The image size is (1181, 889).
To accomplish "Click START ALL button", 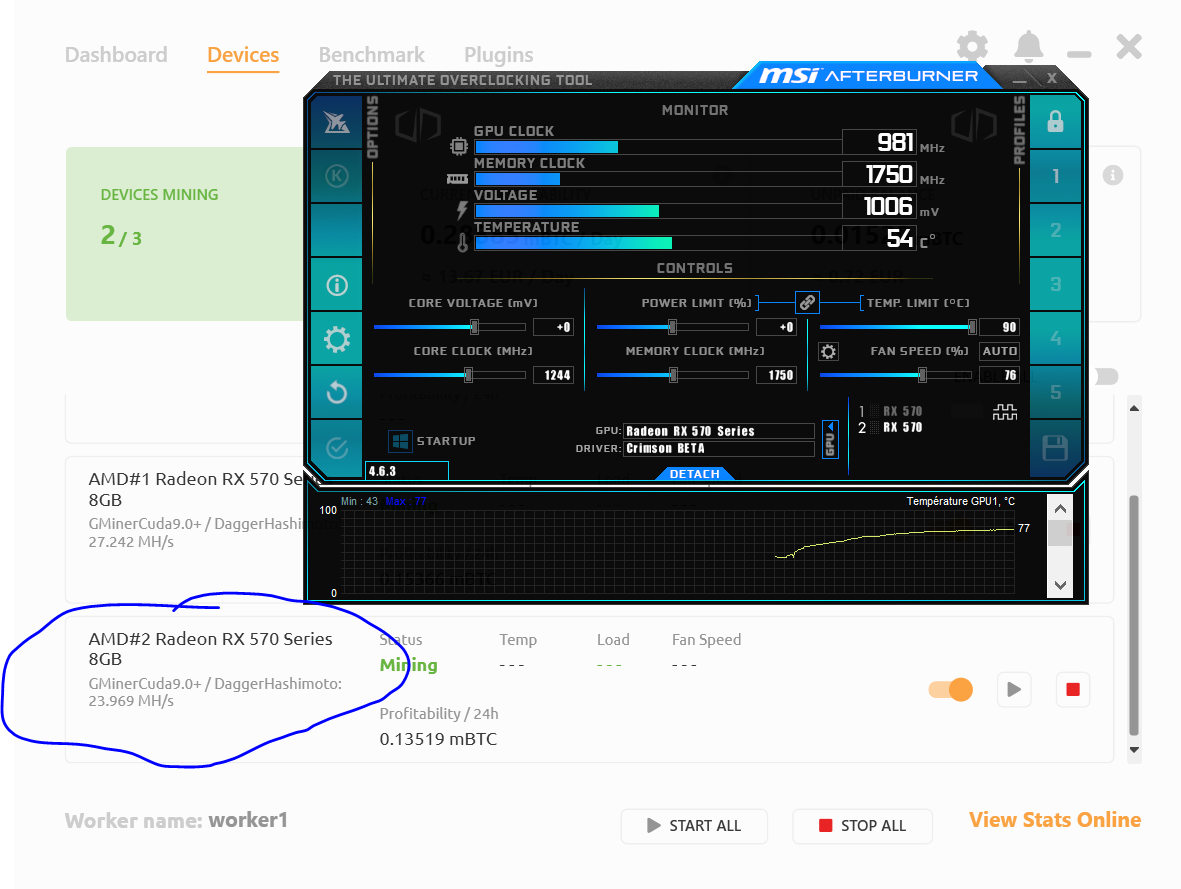I will pos(694,826).
